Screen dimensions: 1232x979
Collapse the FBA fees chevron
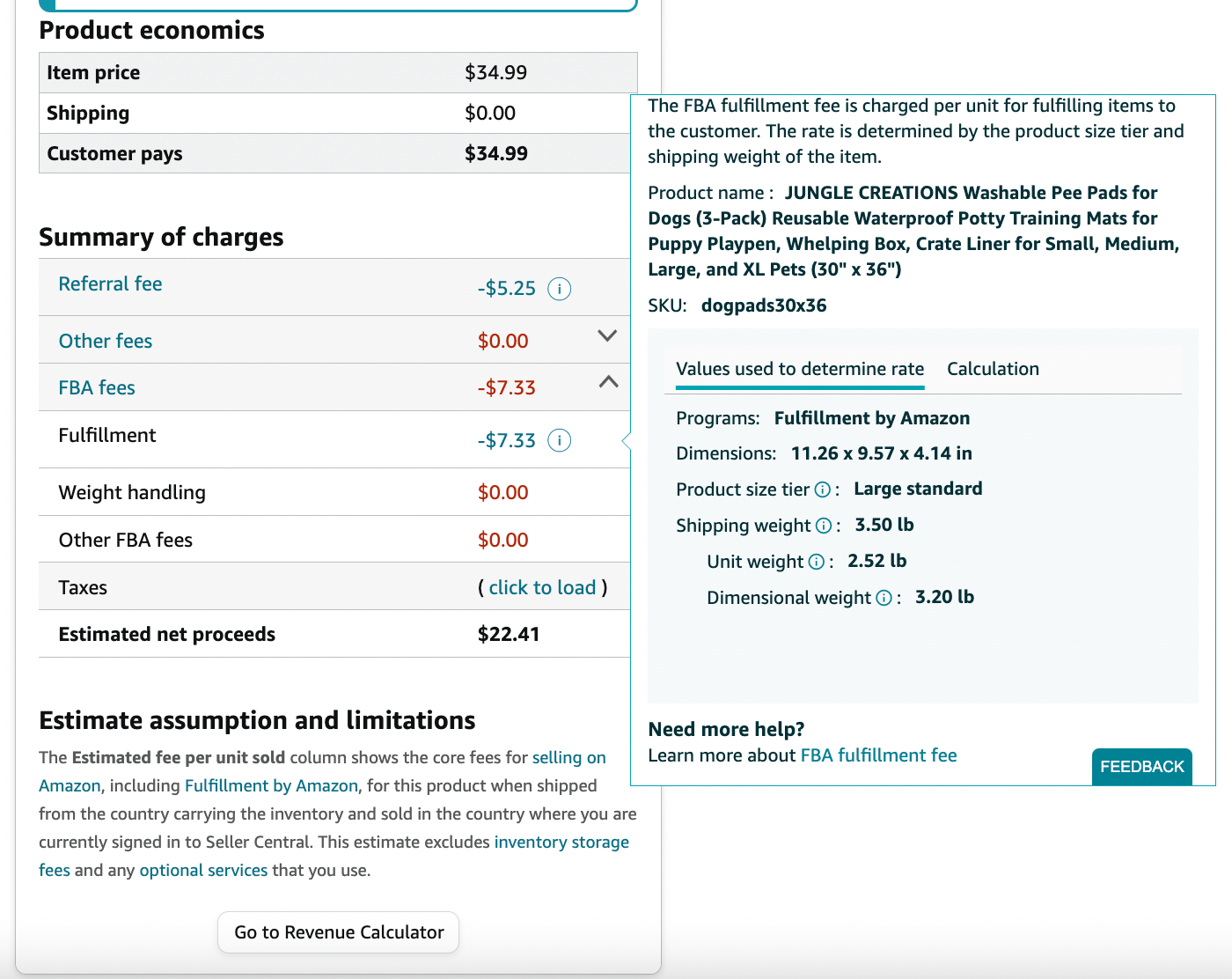click(608, 382)
